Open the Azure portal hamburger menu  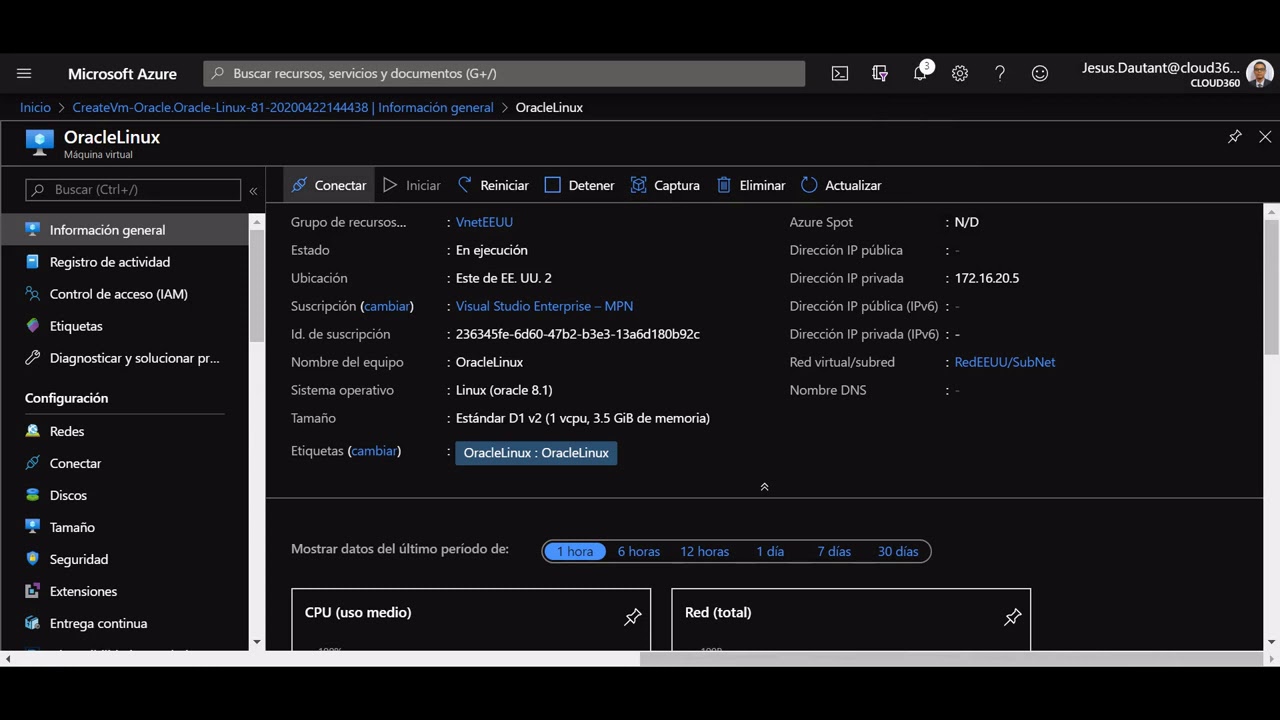[24, 73]
